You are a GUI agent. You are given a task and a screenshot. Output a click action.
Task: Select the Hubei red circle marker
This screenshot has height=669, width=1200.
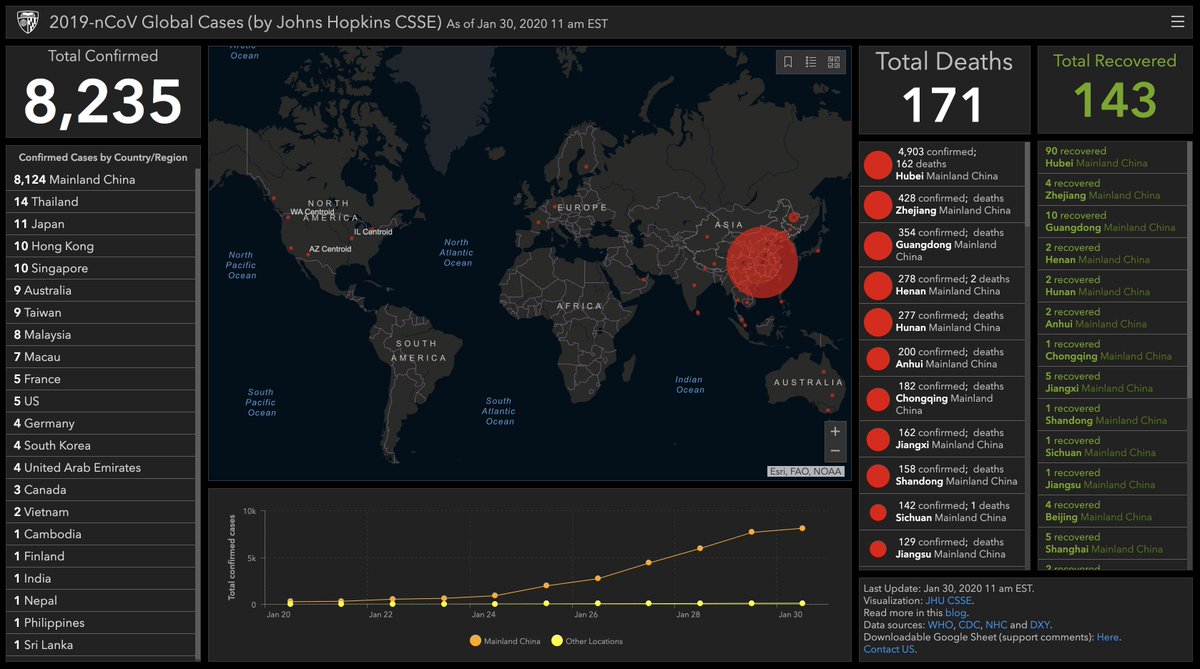877,164
